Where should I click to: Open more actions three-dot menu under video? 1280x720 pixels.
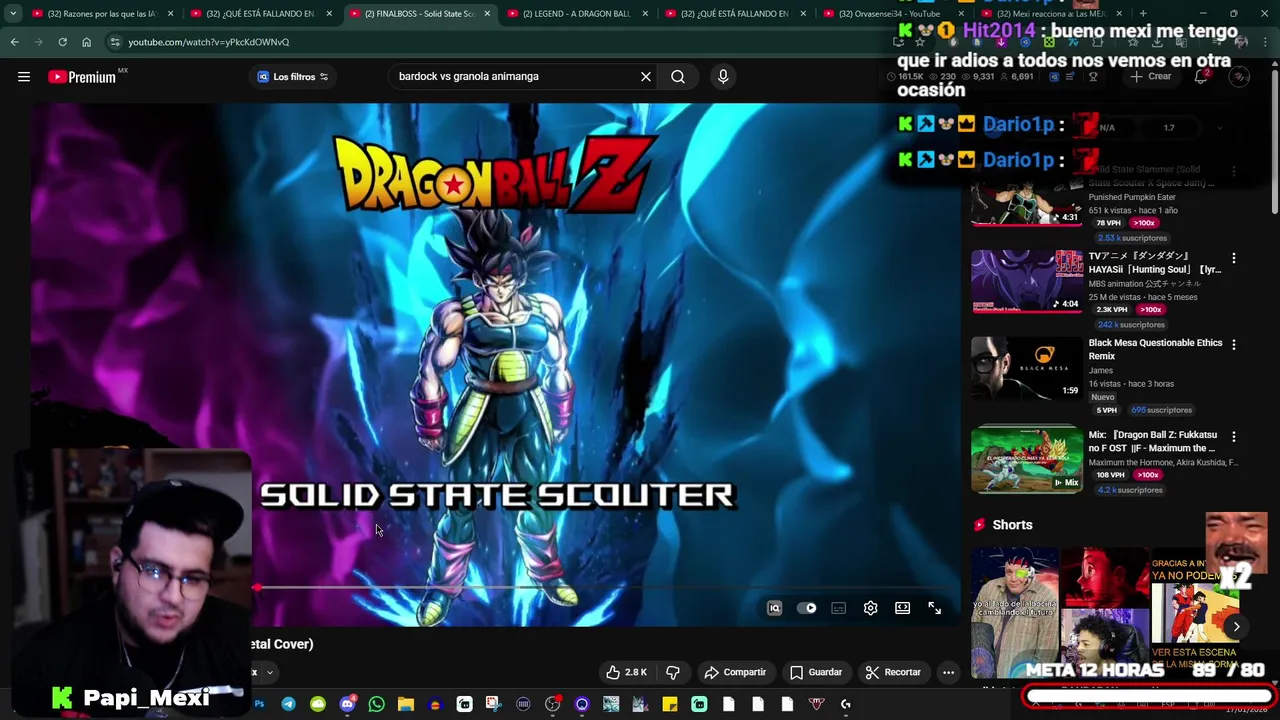click(948, 672)
